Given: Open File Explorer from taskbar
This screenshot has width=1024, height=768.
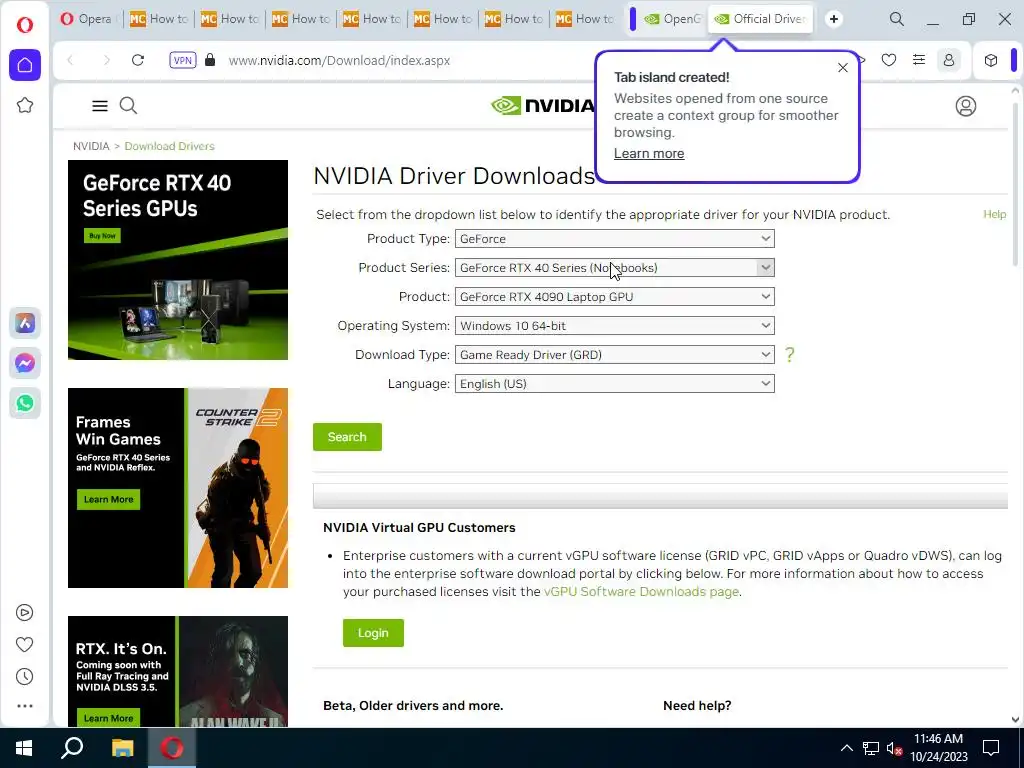Looking at the screenshot, I should pos(122,748).
